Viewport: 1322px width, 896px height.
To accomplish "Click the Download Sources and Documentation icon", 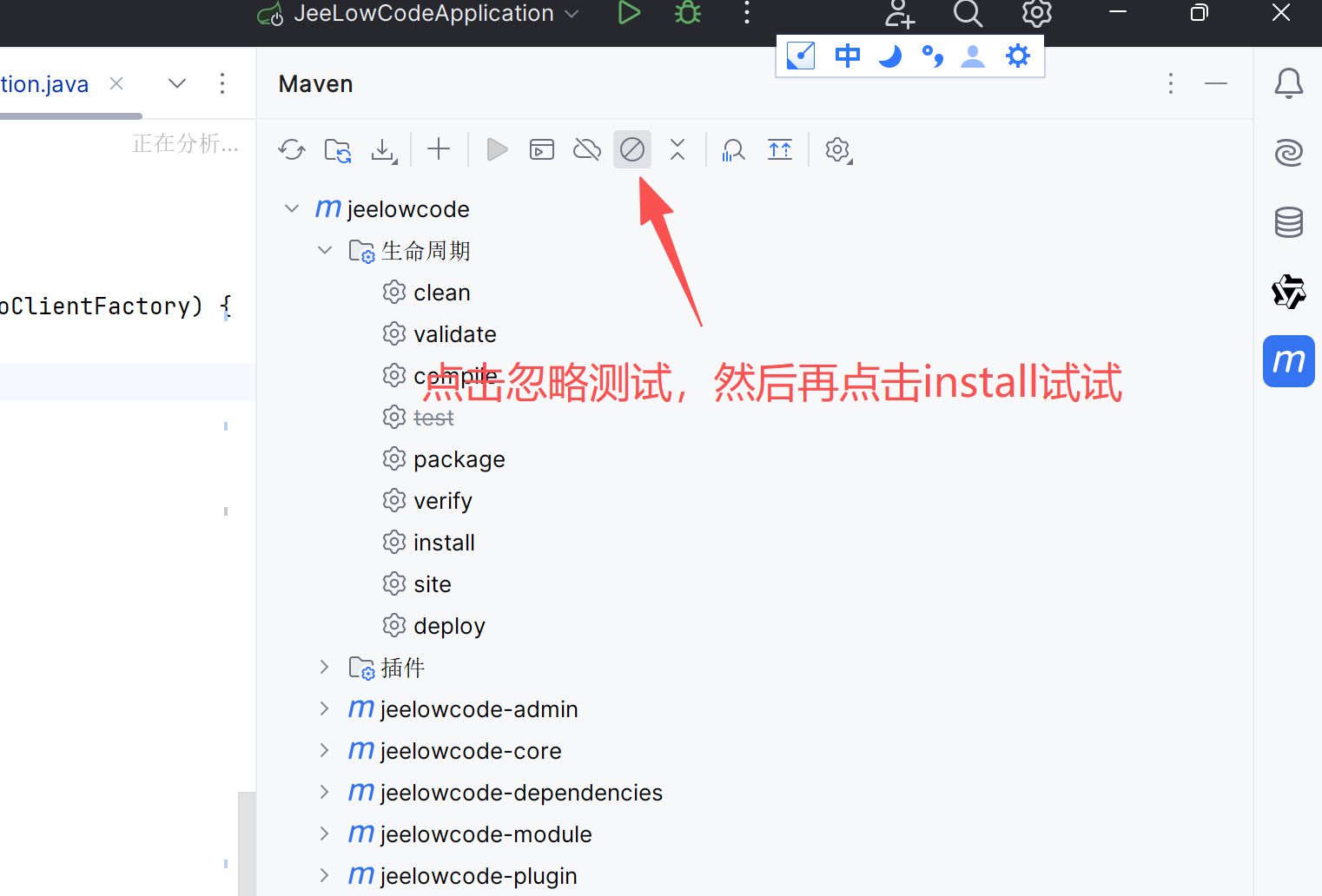I will [x=383, y=149].
